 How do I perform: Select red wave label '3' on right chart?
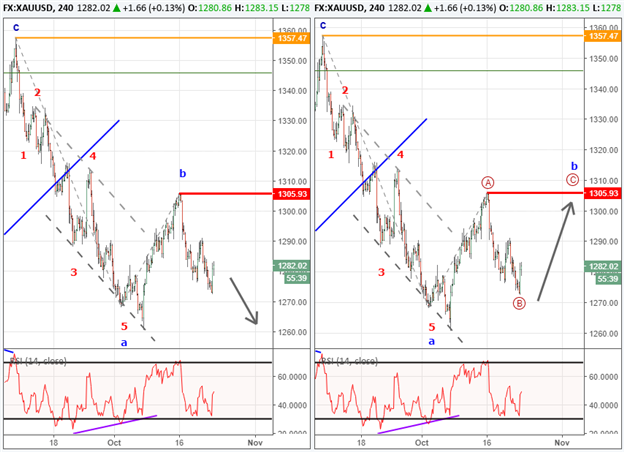(x=381, y=272)
